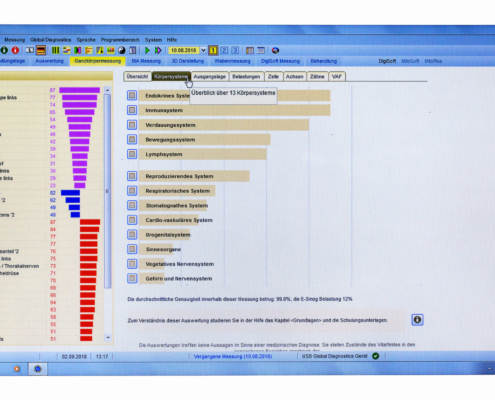This screenshot has height=400, width=495.
Task: Click the green vertical bars toolbar icon
Action: [x=55, y=50]
